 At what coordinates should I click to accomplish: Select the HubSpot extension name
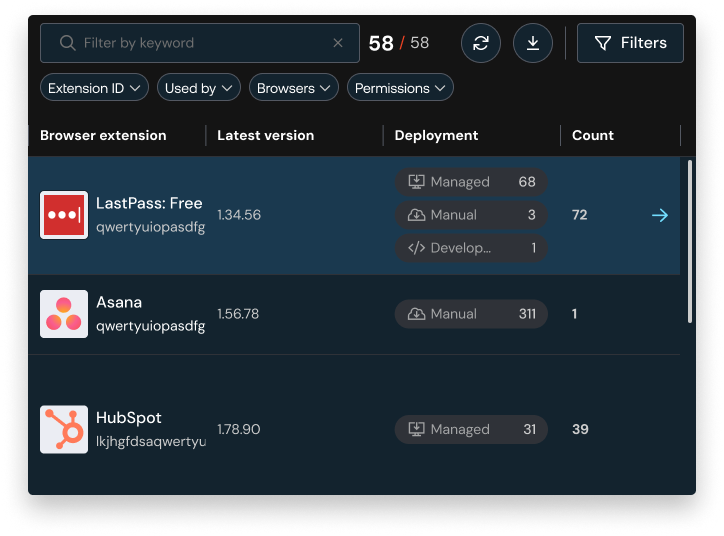click(x=128, y=418)
